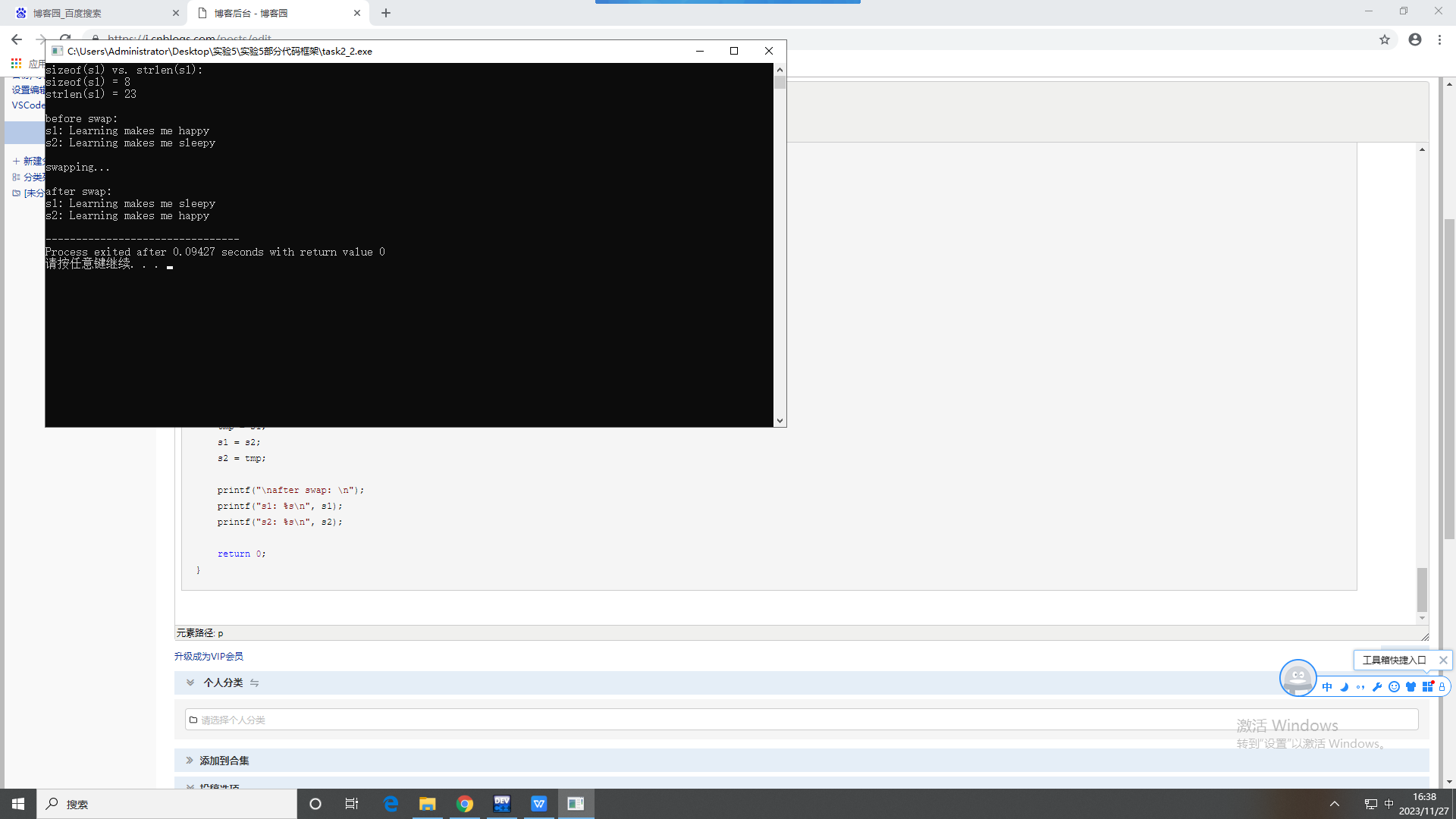1456x819 pixels.
Task: Click the penguin avatar in input method bar
Action: [1298, 677]
